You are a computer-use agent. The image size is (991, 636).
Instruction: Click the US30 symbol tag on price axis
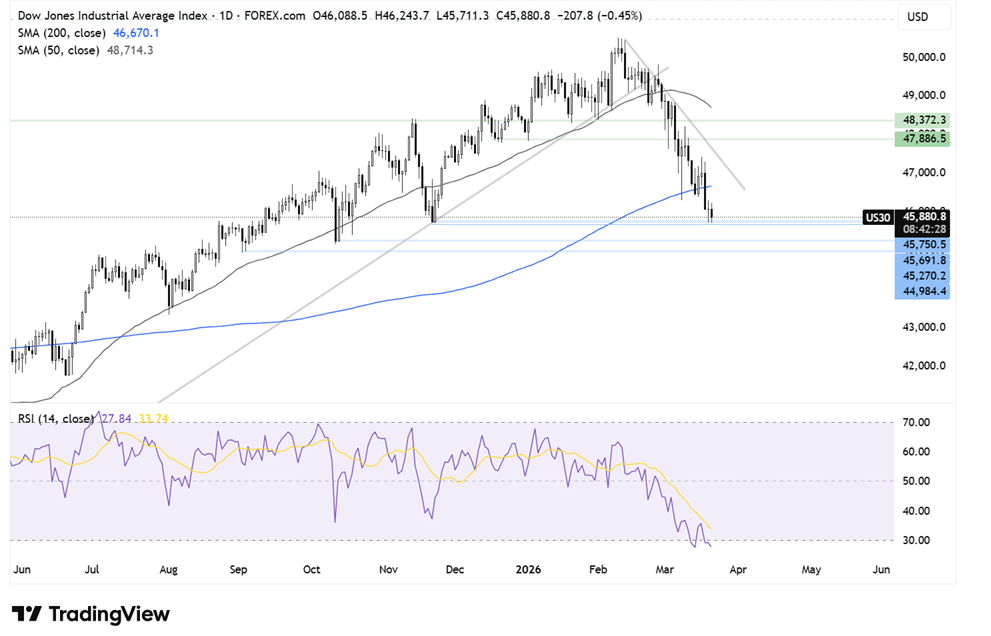click(876, 217)
